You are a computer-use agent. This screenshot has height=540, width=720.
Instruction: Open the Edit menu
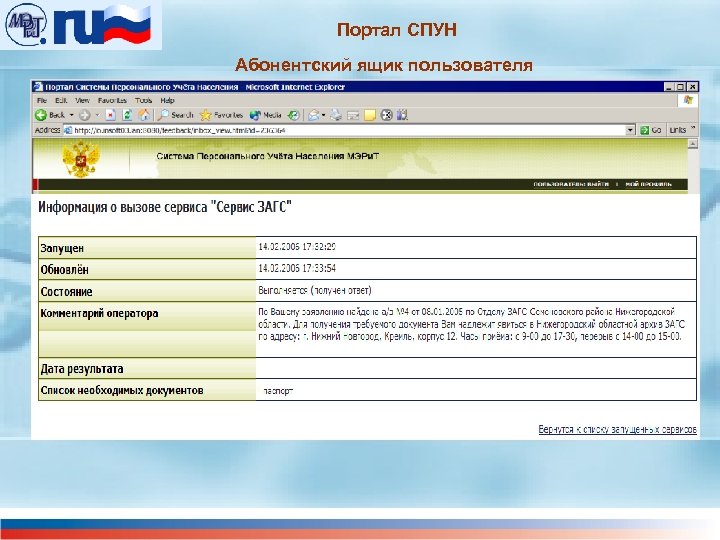(x=61, y=100)
